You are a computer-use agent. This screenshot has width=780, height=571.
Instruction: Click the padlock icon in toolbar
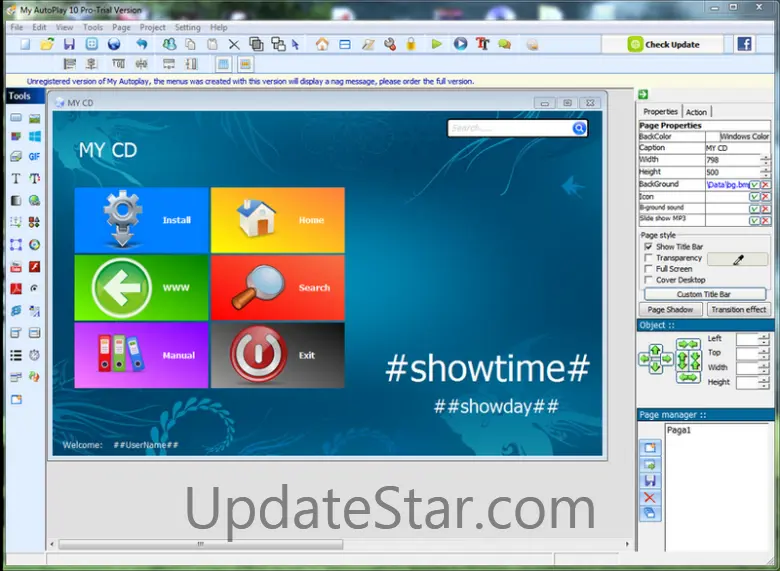[x=411, y=44]
